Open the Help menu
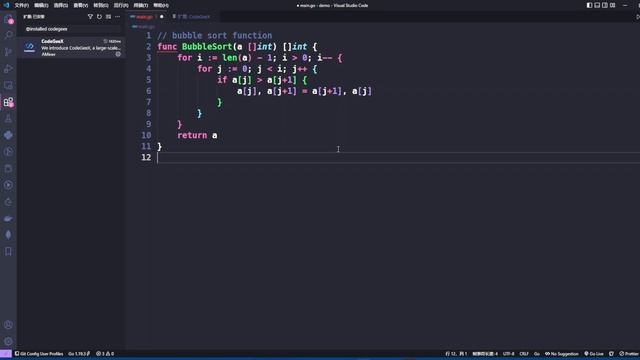Viewport: 640px width, 360px height. click(x=161, y=5)
